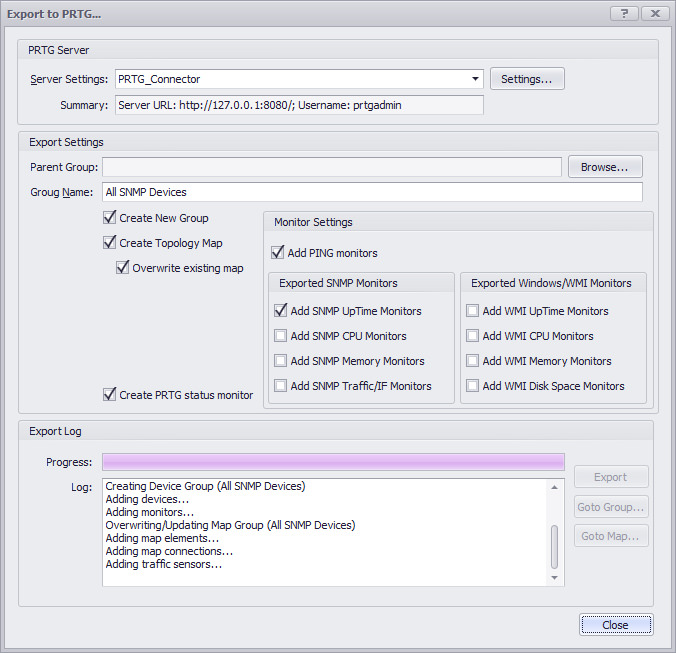
Task: Click the Settings... button
Action: [x=527, y=79]
